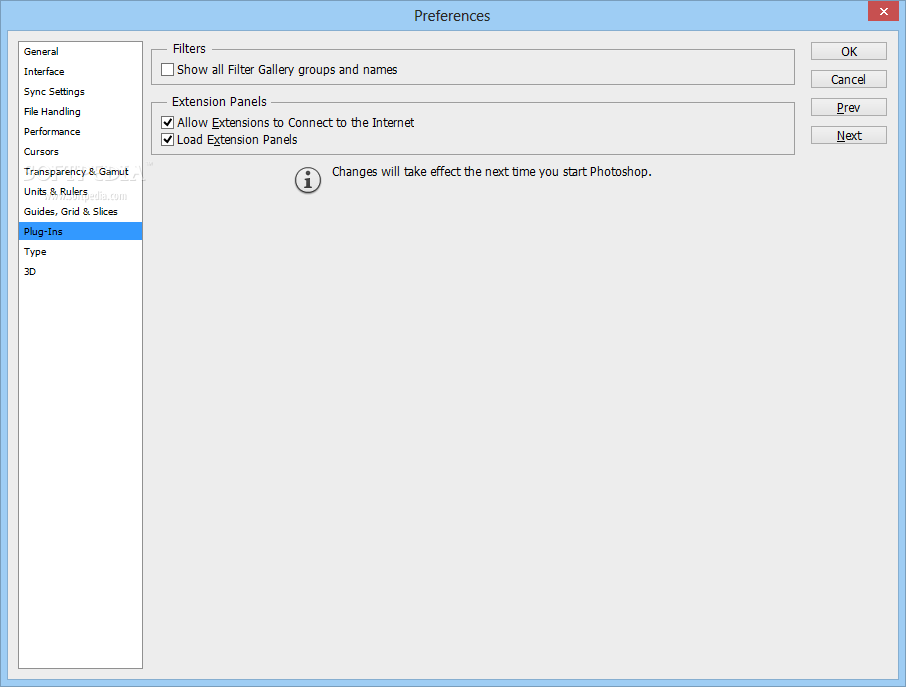906x687 pixels.
Task: Open File Handling preferences
Action: [80, 112]
